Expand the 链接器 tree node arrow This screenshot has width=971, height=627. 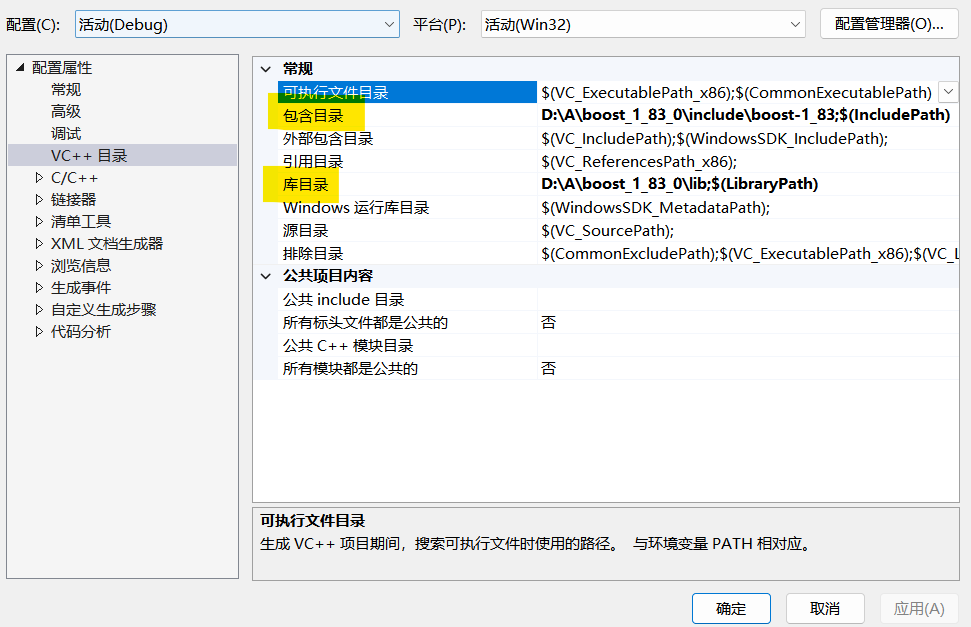[x=39, y=200]
